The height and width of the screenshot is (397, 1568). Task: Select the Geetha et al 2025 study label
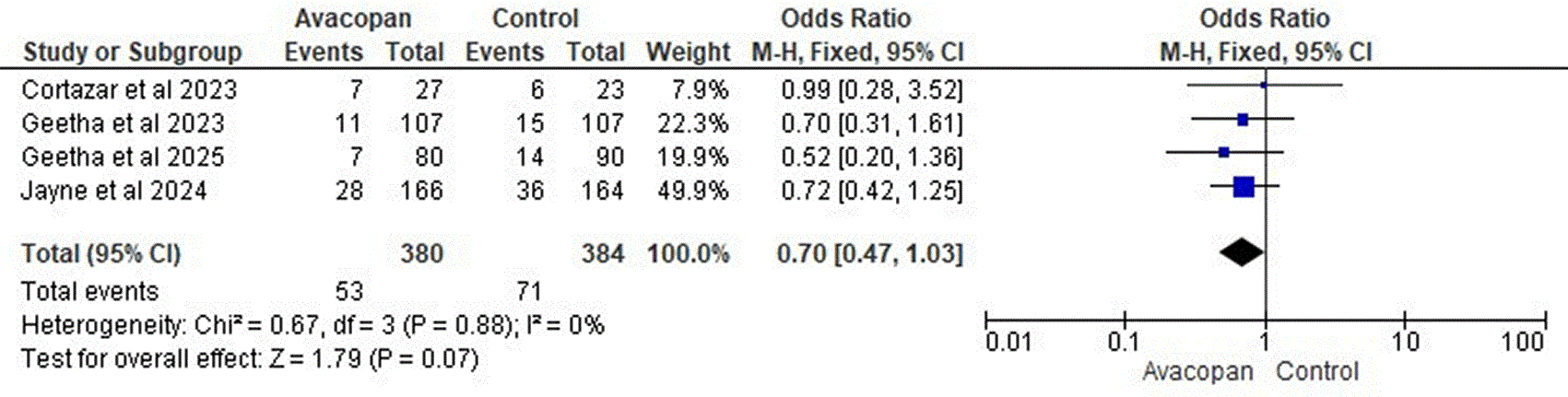coord(123,158)
